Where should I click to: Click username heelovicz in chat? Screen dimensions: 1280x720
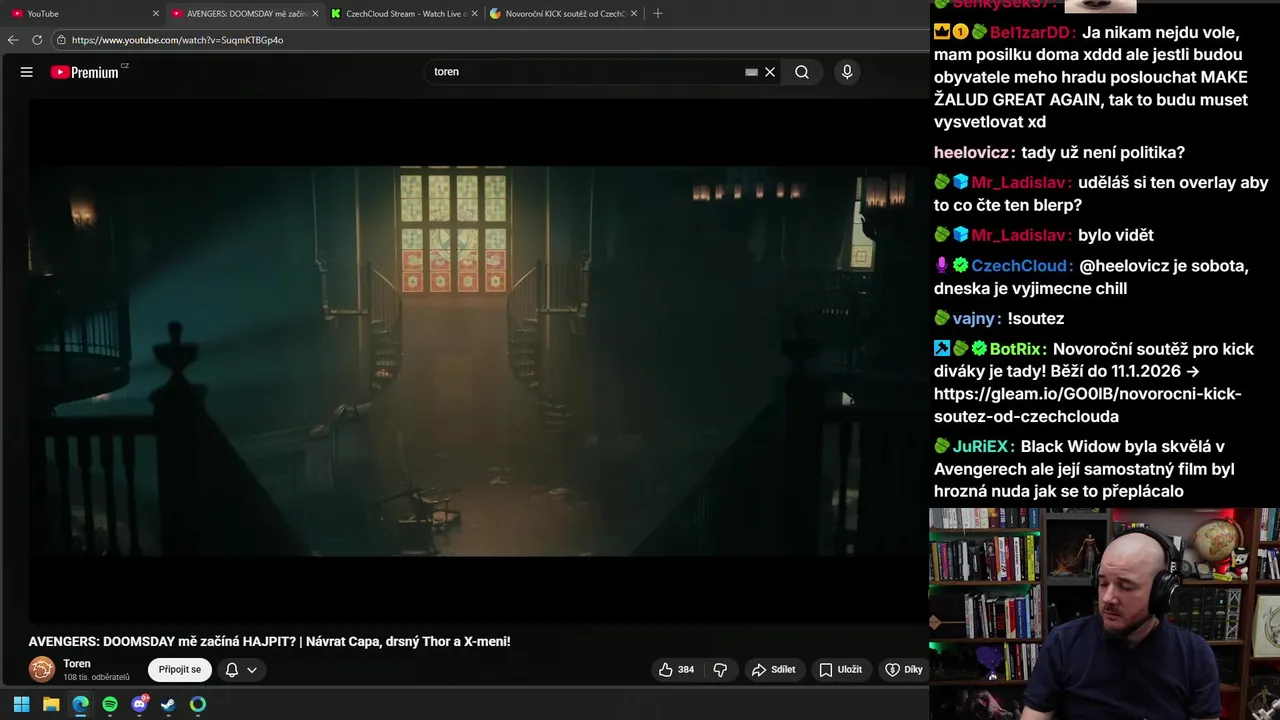click(971, 153)
